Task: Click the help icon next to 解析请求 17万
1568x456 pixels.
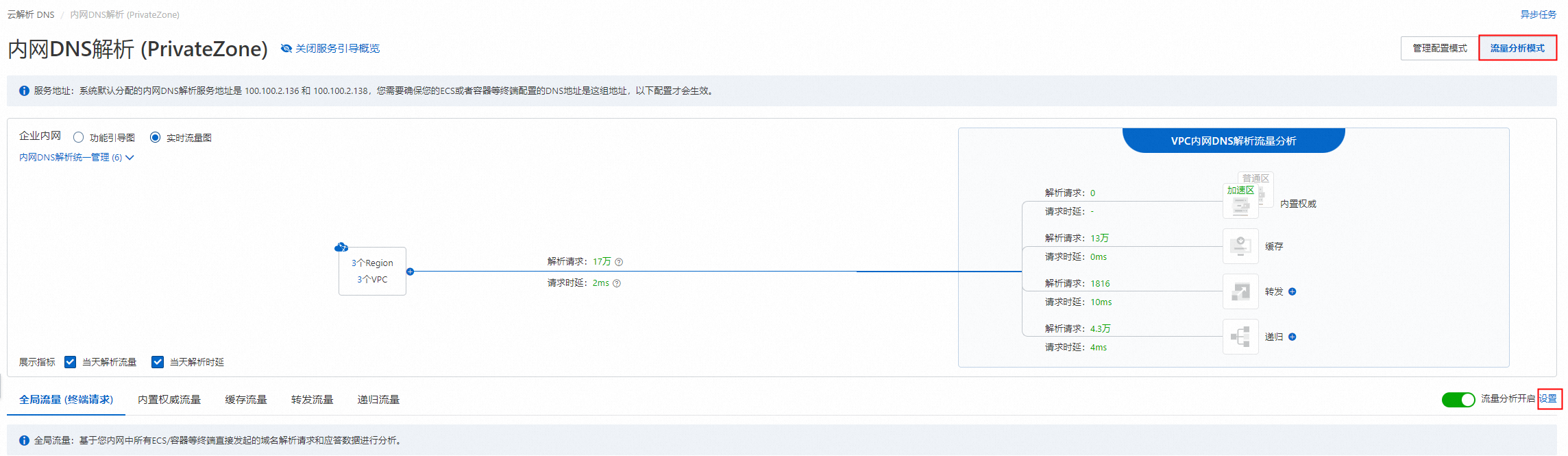Action: tap(619, 262)
